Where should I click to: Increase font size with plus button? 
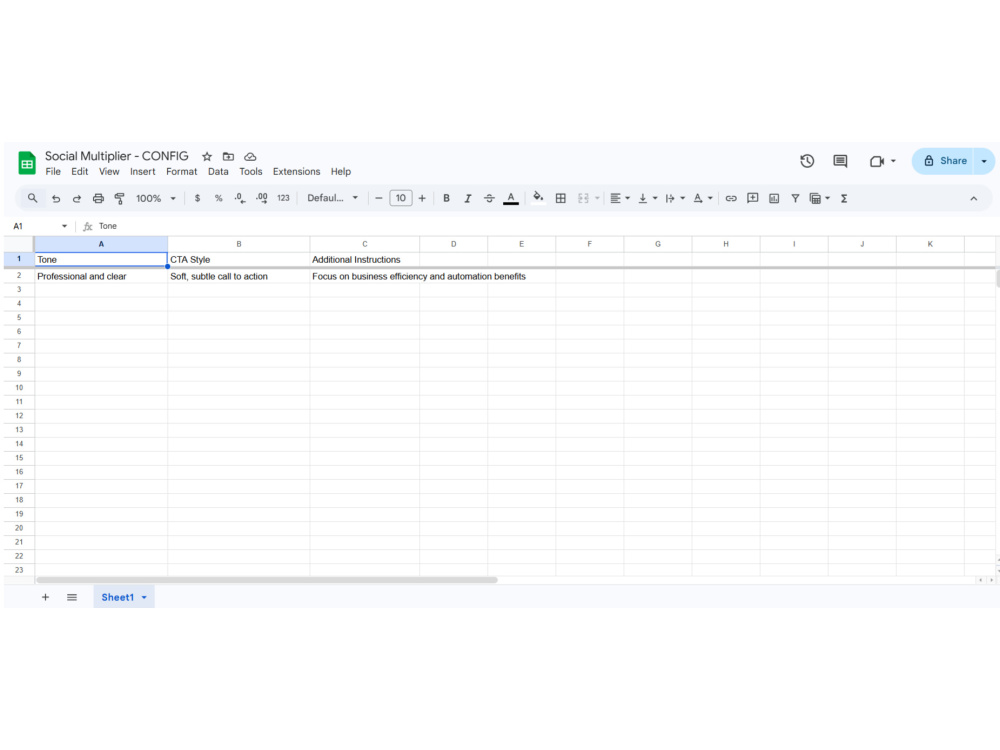point(422,198)
